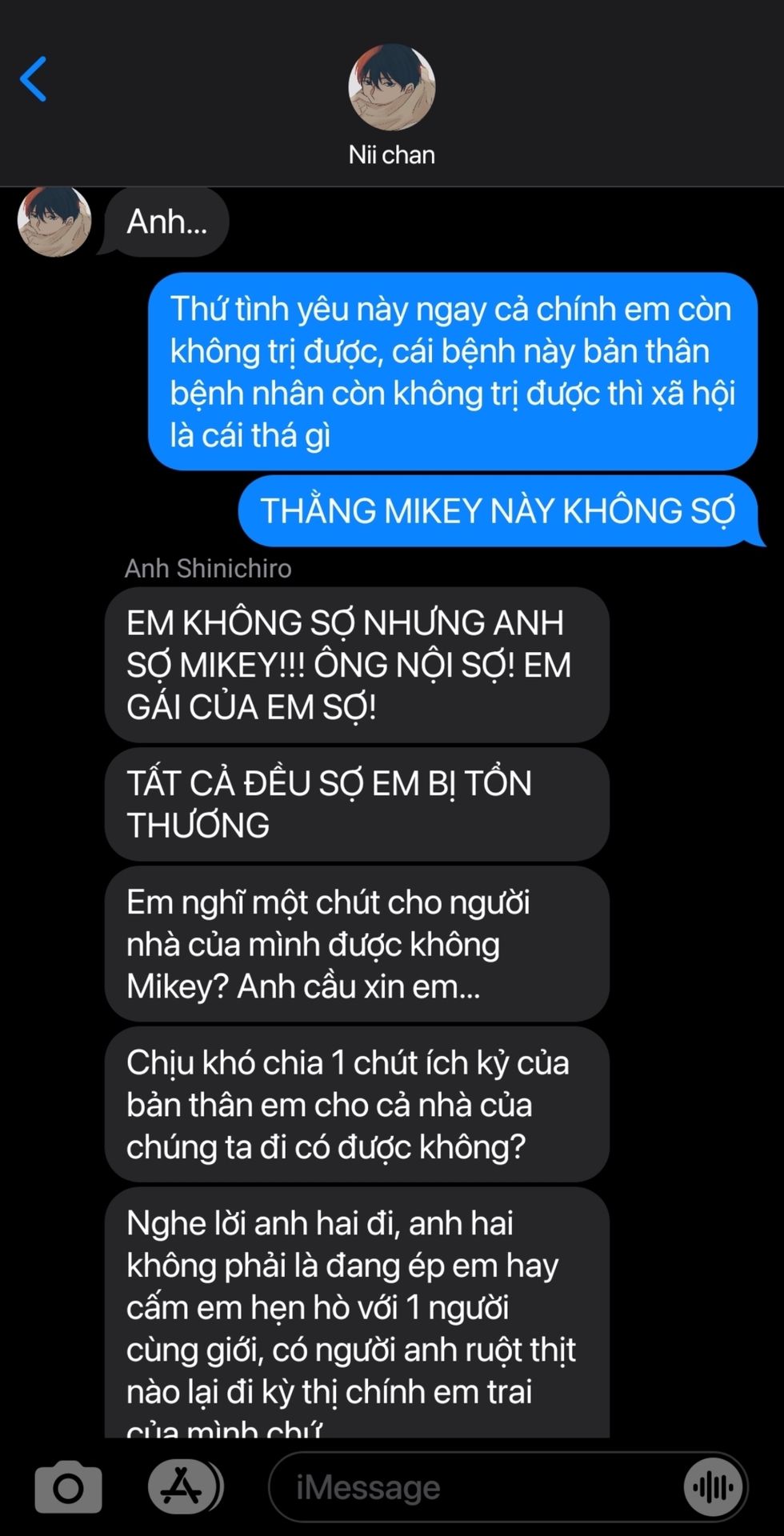Viewport: 784px width, 1536px height.
Task: Tap the 'TẤT CẢ ĐỀU SỢ' message bubble
Action: 357,804
